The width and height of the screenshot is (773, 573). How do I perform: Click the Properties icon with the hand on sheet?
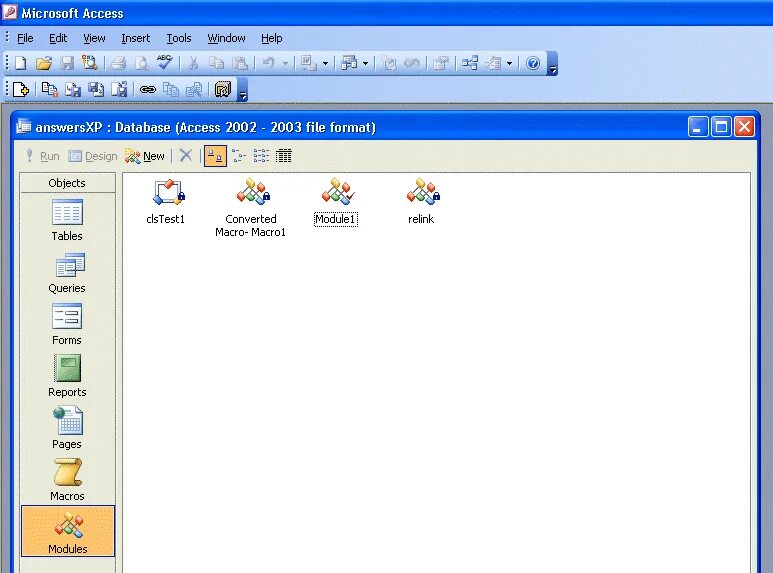[440, 63]
